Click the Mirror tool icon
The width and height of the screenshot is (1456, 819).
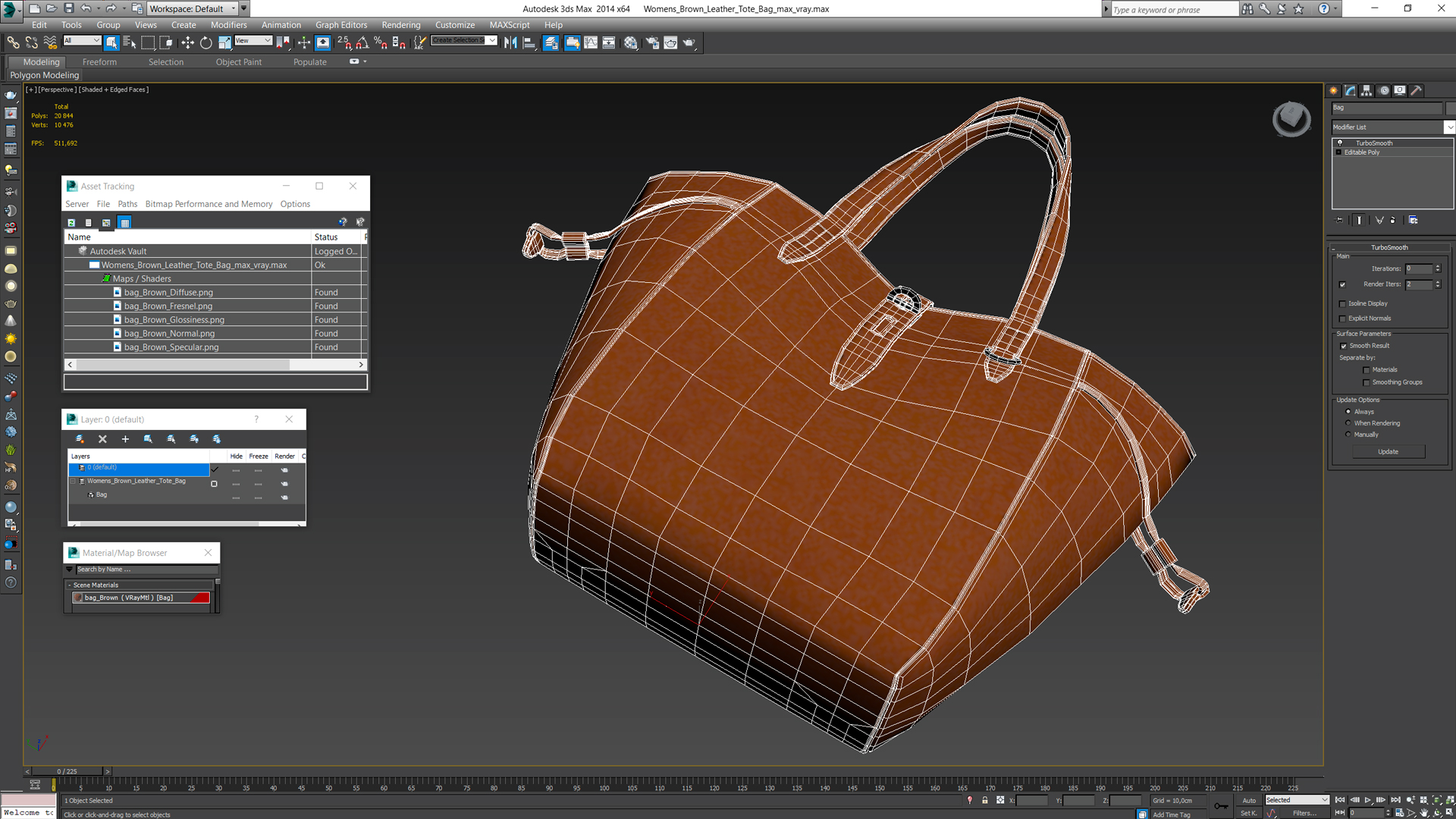click(x=510, y=43)
